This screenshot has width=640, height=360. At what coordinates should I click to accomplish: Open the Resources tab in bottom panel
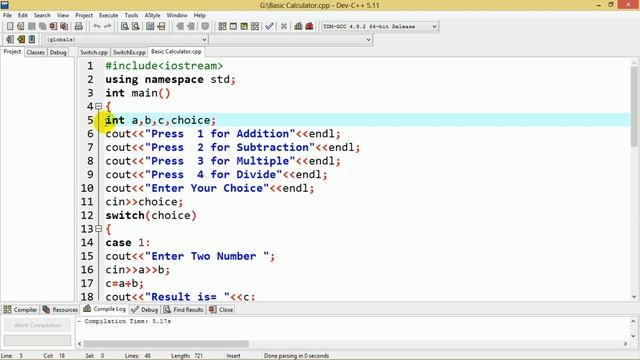coord(60,310)
